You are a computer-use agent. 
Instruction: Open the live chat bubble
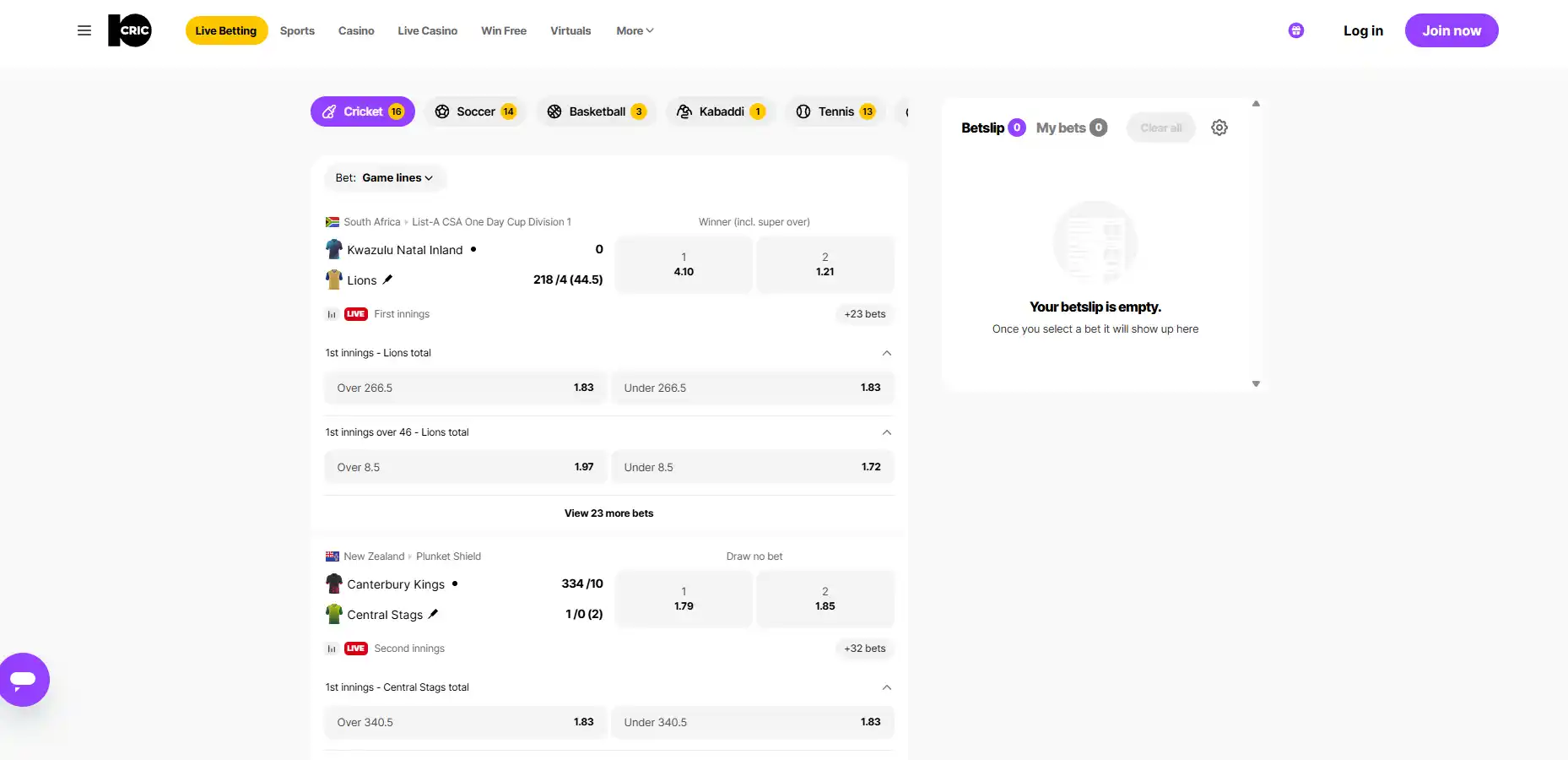[x=24, y=680]
